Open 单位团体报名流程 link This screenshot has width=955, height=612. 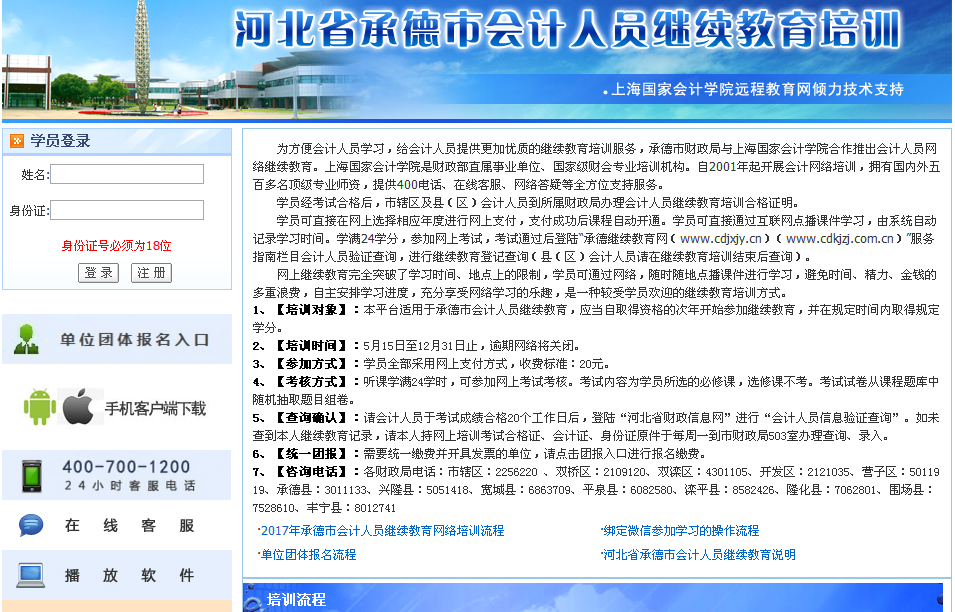308,554
